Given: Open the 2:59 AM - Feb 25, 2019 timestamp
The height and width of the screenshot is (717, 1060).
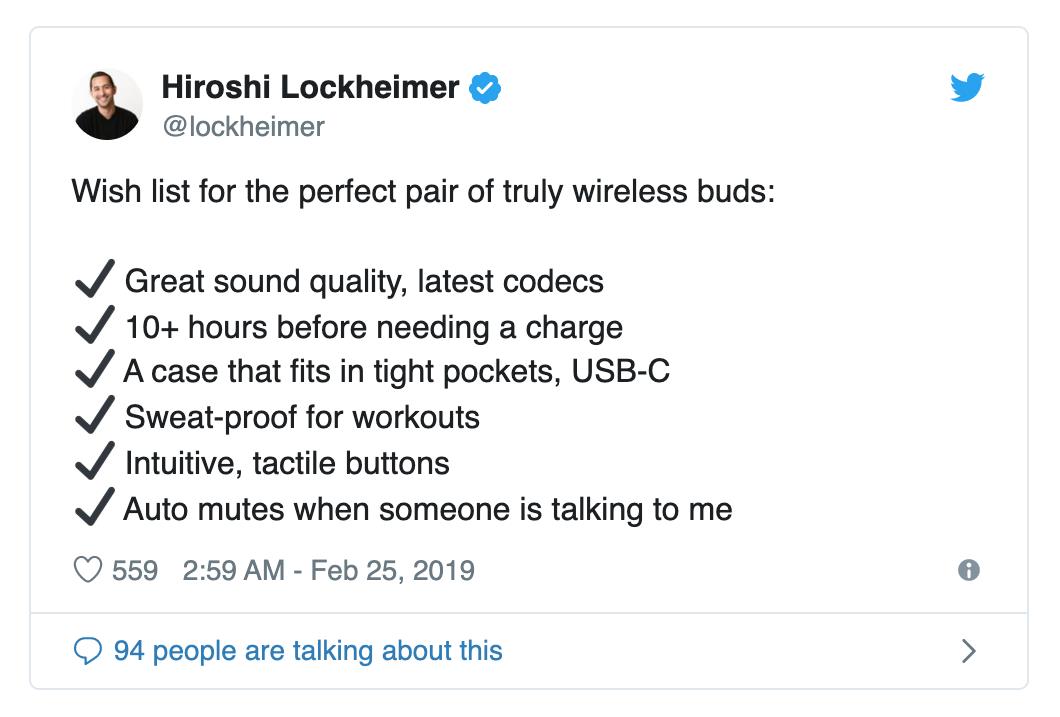Looking at the screenshot, I should pyautogui.click(x=329, y=570).
